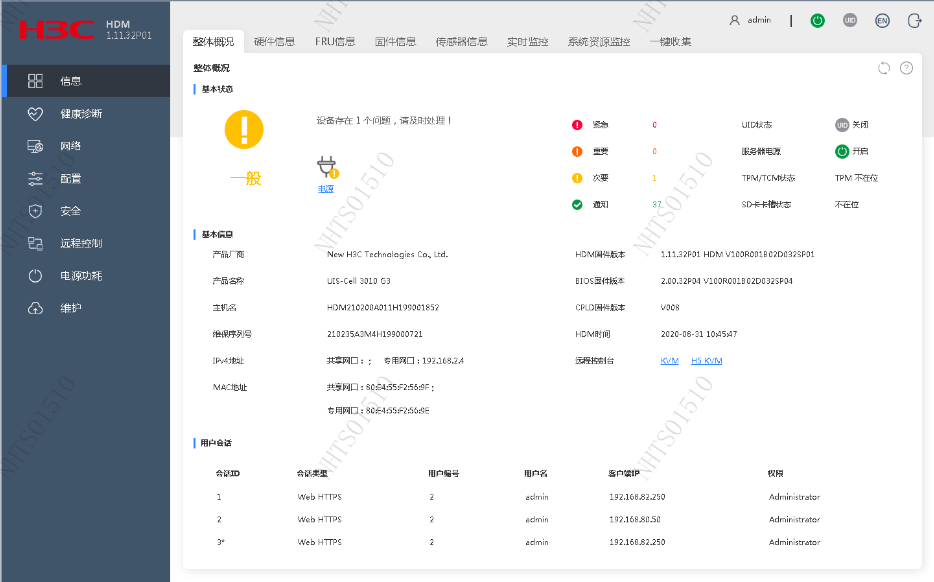The height and width of the screenshot is (582, 934).
Task: Click the yellow 次要 alert icon
Action: (577, 178)
